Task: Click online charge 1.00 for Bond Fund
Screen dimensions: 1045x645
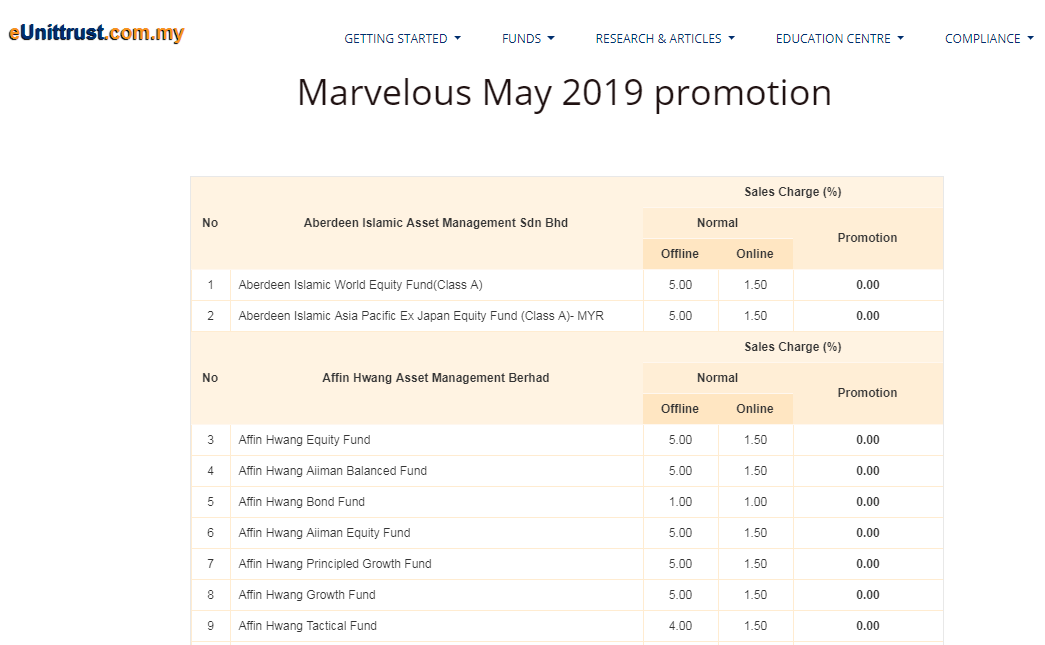Action: coord(756,502)
